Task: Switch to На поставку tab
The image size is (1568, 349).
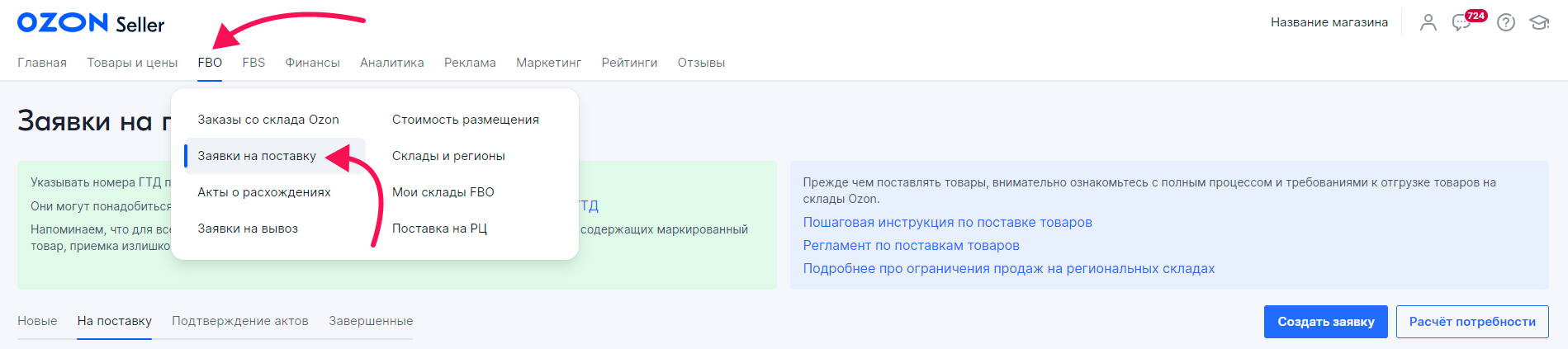Action: coord(115,321)
